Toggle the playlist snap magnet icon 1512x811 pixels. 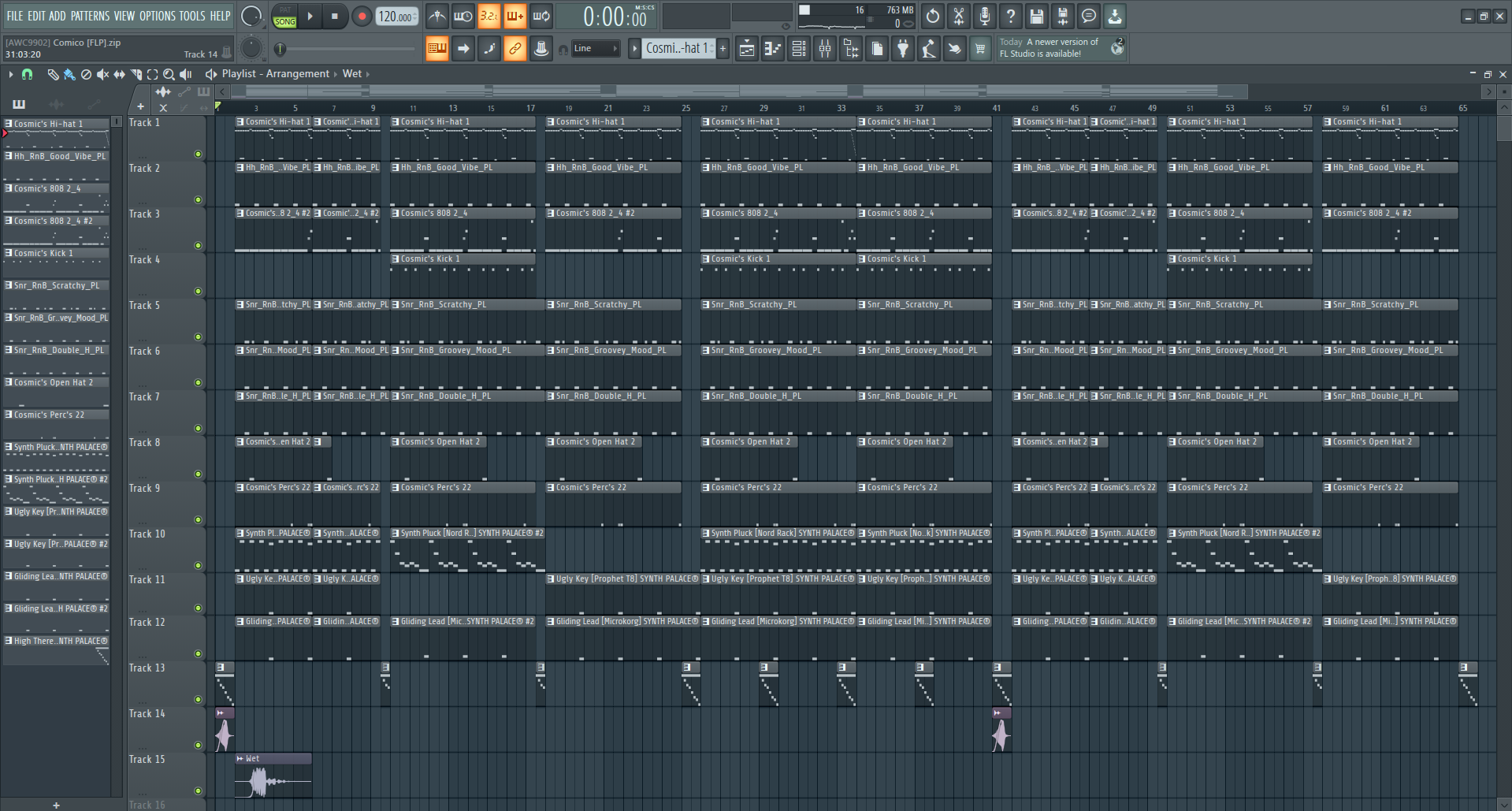(x=27, y=74)
